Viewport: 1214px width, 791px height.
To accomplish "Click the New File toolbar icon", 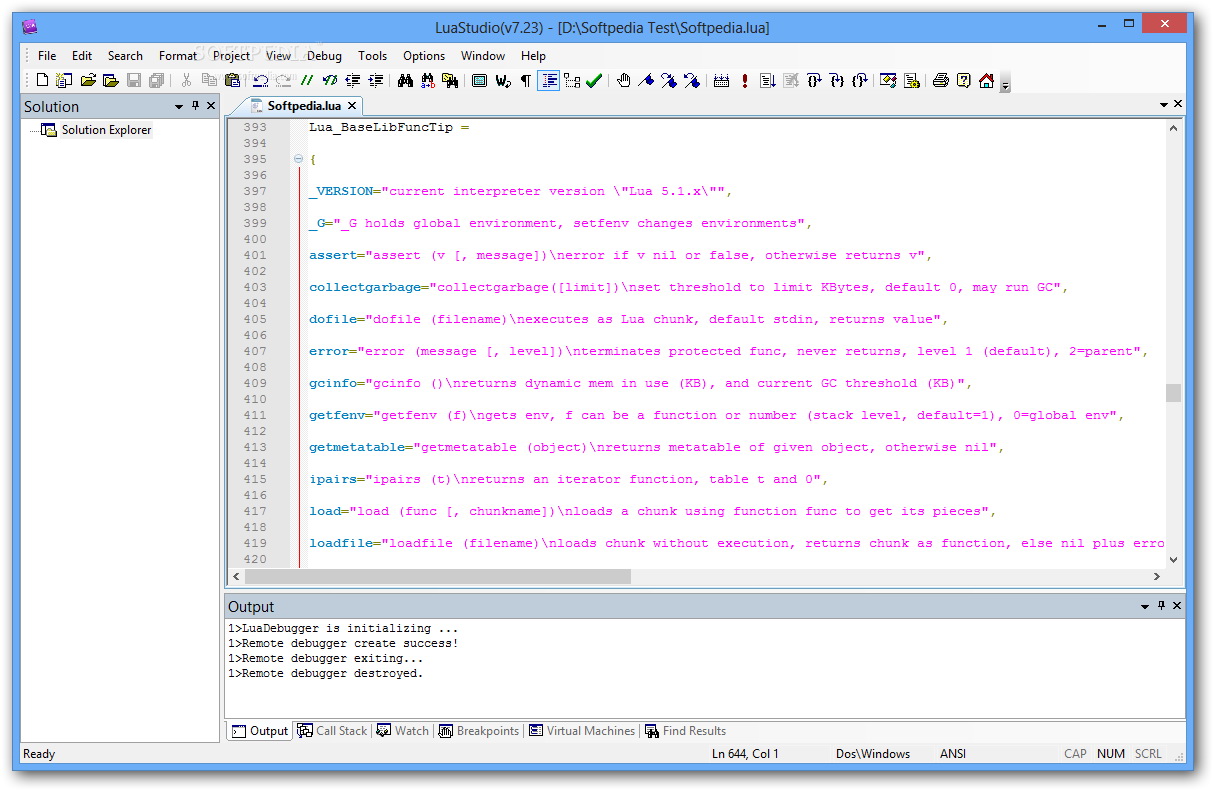I will (42, 81).
